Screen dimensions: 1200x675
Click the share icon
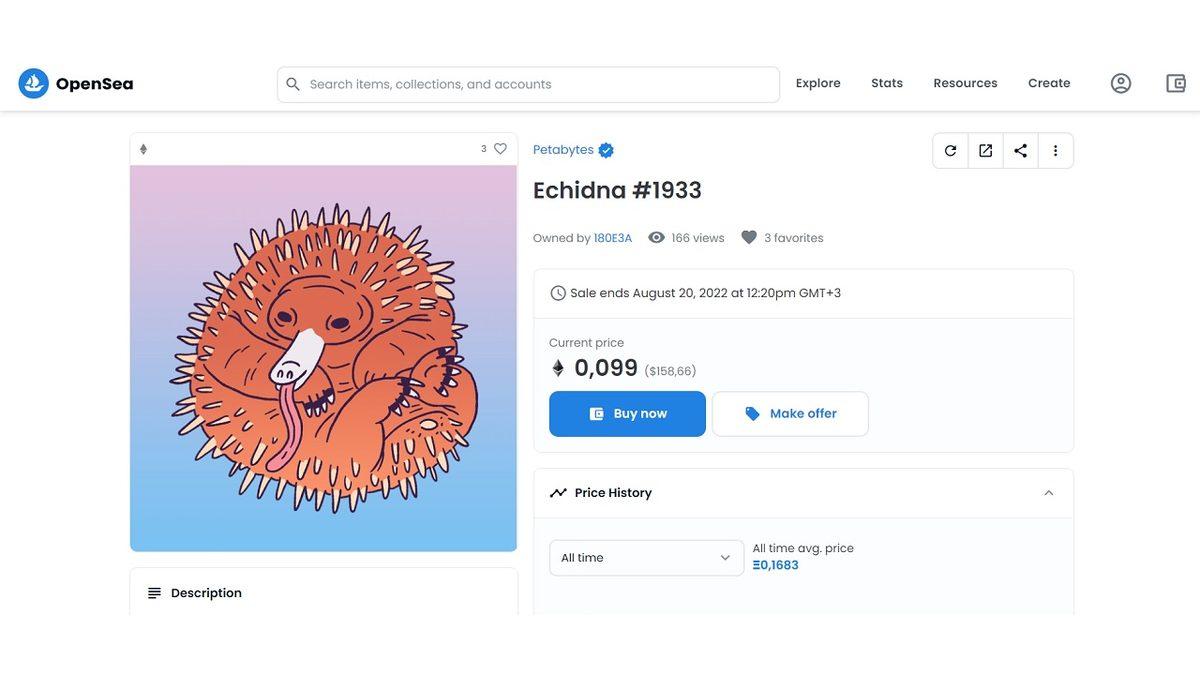point(1020,151)
